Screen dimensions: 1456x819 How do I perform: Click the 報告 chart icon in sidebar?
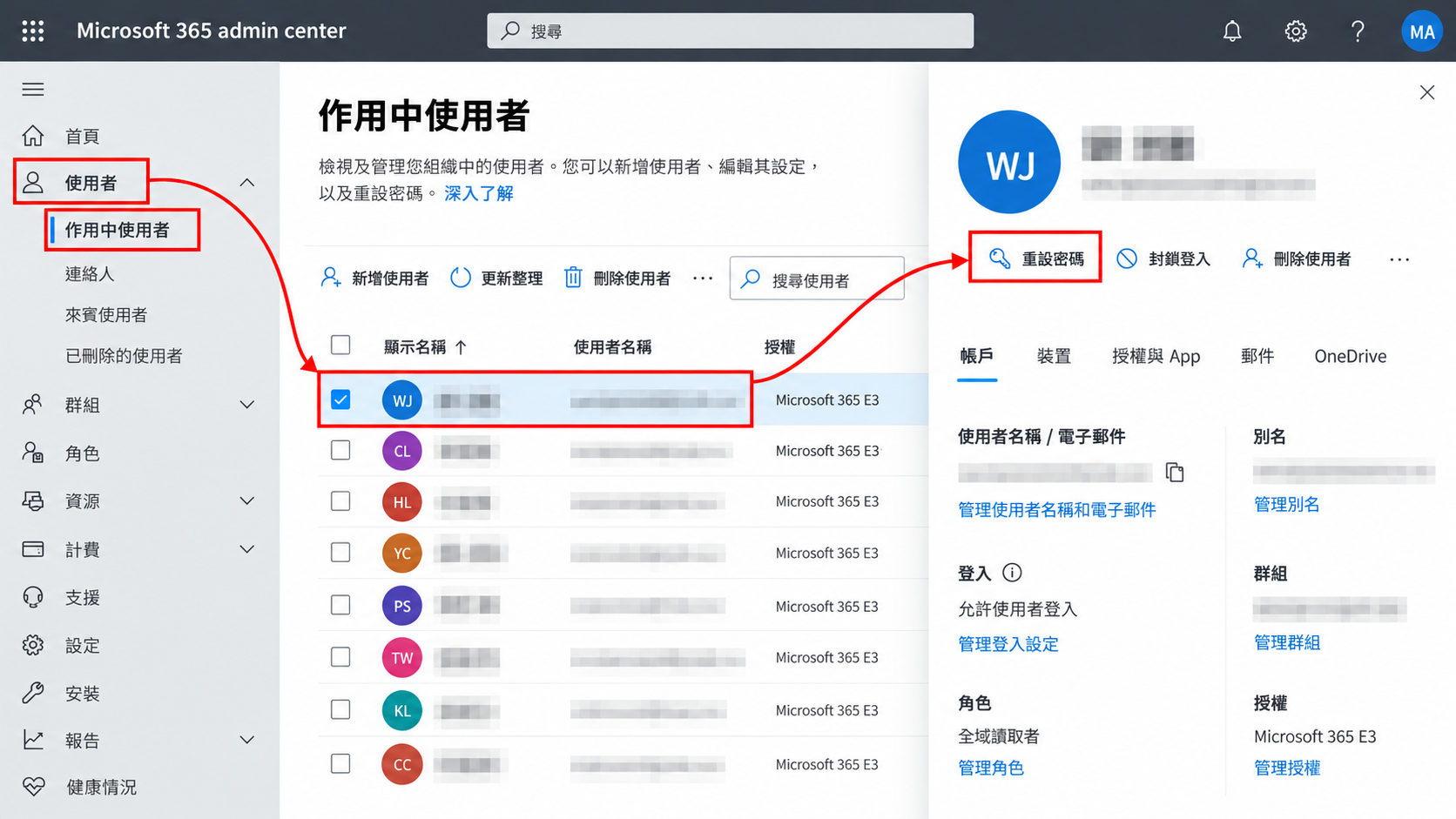tap(33, 740)
